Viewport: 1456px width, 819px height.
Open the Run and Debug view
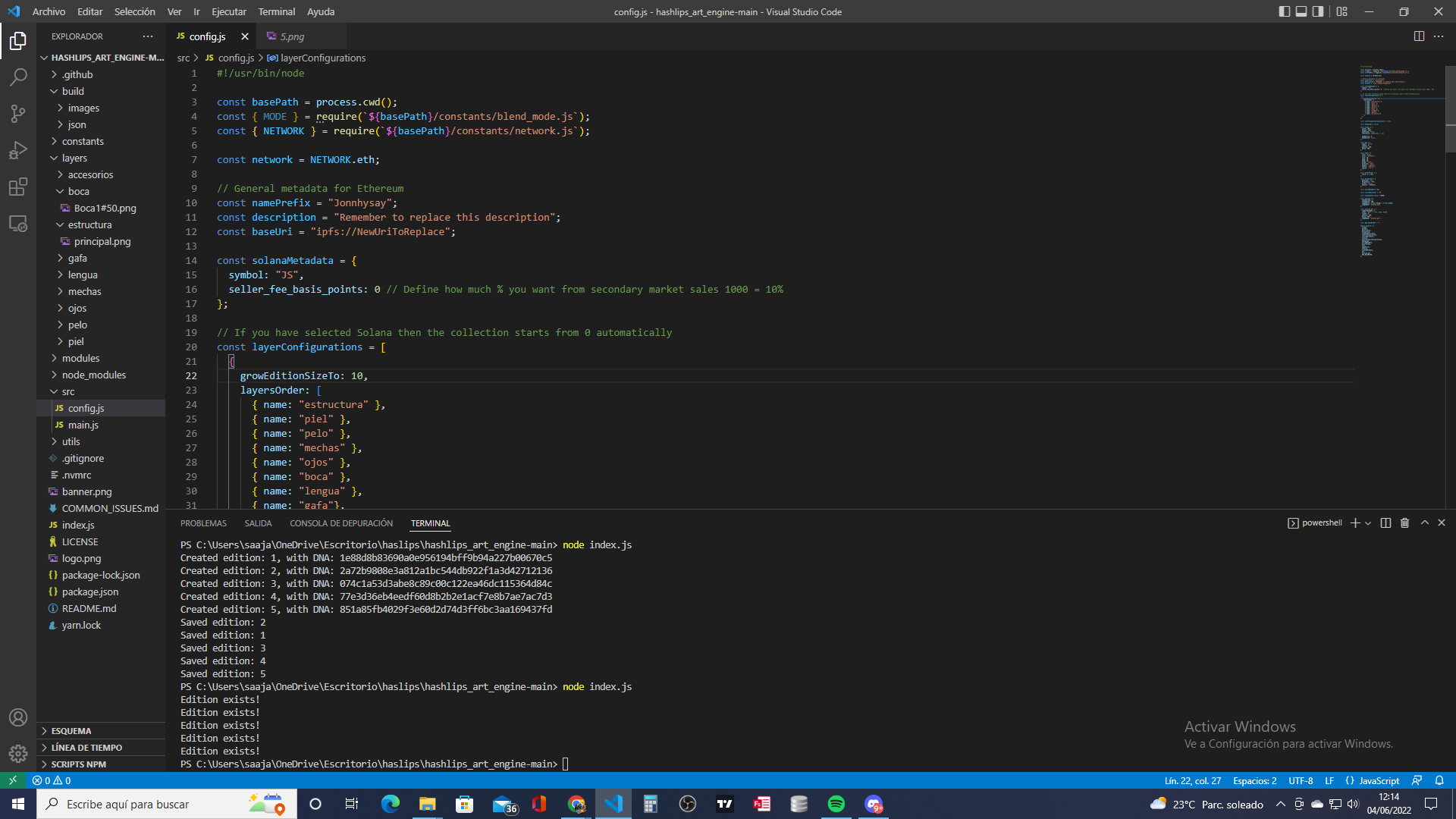pyautogui.click(x=18, y=150)
